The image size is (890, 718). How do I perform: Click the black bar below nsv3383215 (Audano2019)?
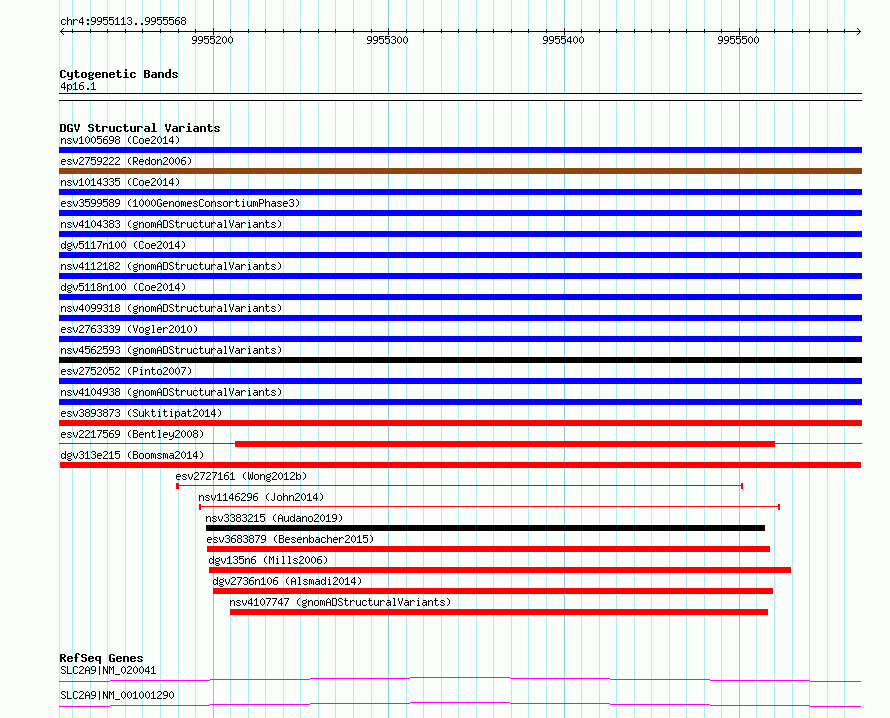tap(485, 528)
